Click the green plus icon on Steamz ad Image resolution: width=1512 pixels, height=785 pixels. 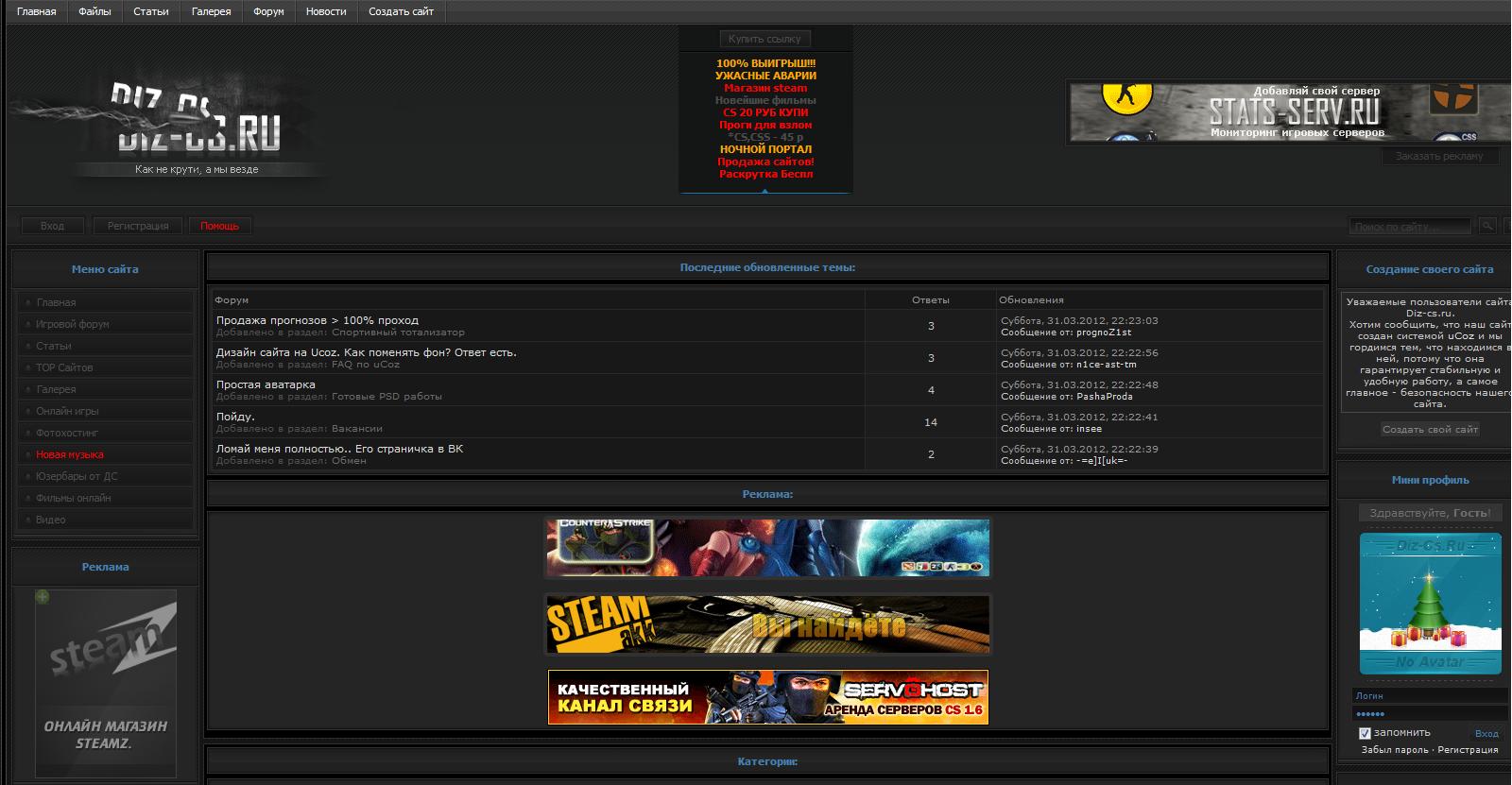pyautogui.click(x=43, y=596)
